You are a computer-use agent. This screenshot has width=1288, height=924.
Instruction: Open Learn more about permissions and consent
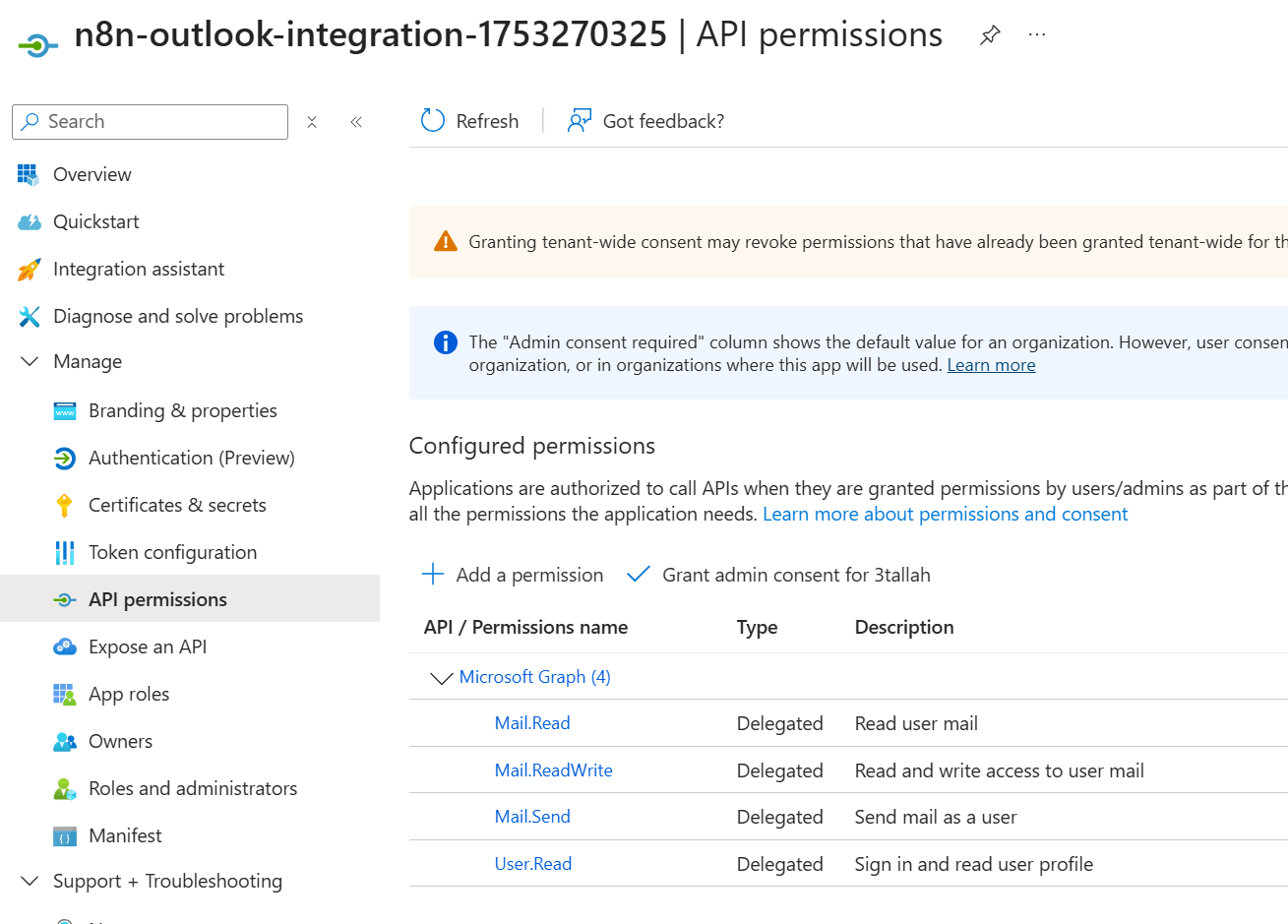pyautogui.click(x=945, y=514)
